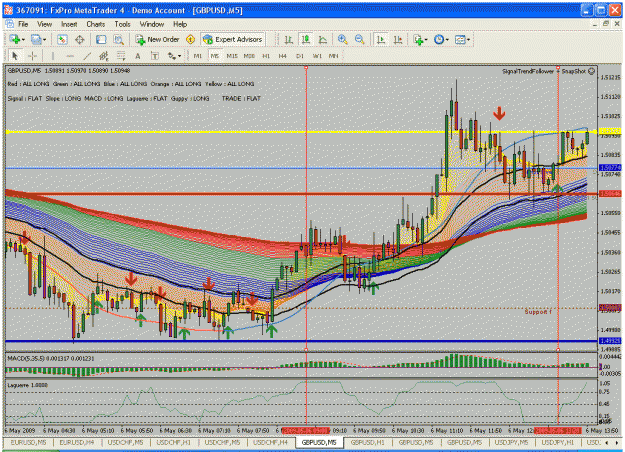
Task: Click the Indicators list icon
Action: [x=418, y=39]
